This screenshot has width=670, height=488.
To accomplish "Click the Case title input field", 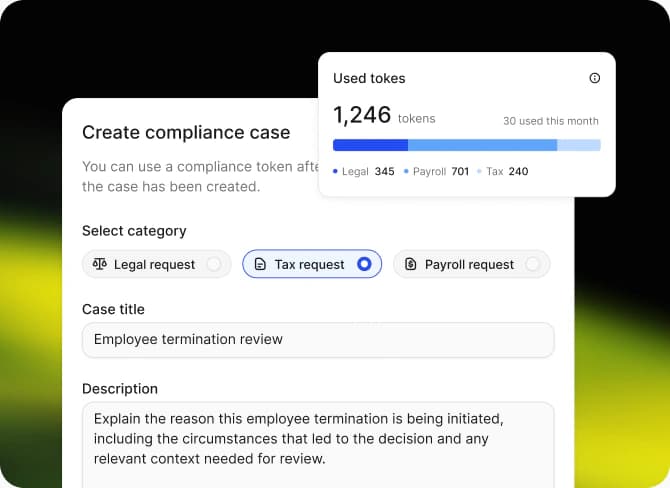I will pyautogui.click(x=318, y=340).
